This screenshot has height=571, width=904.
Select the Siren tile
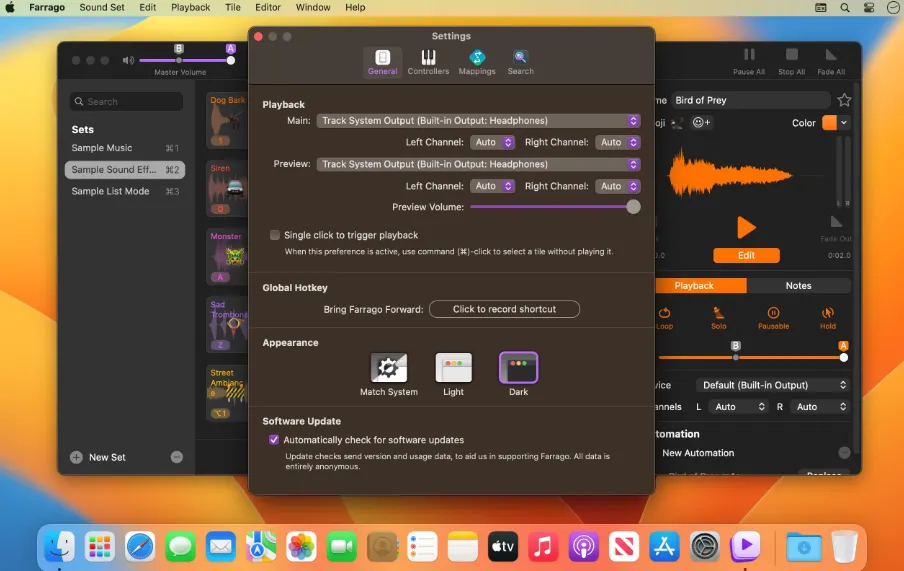coord(227,188)
